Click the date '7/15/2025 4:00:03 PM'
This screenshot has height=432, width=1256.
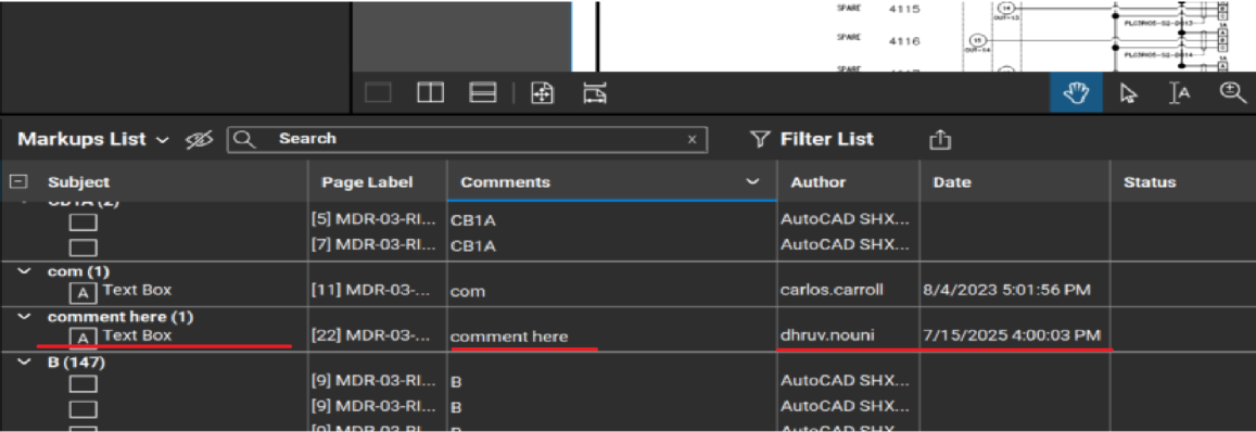(1011, 336)
